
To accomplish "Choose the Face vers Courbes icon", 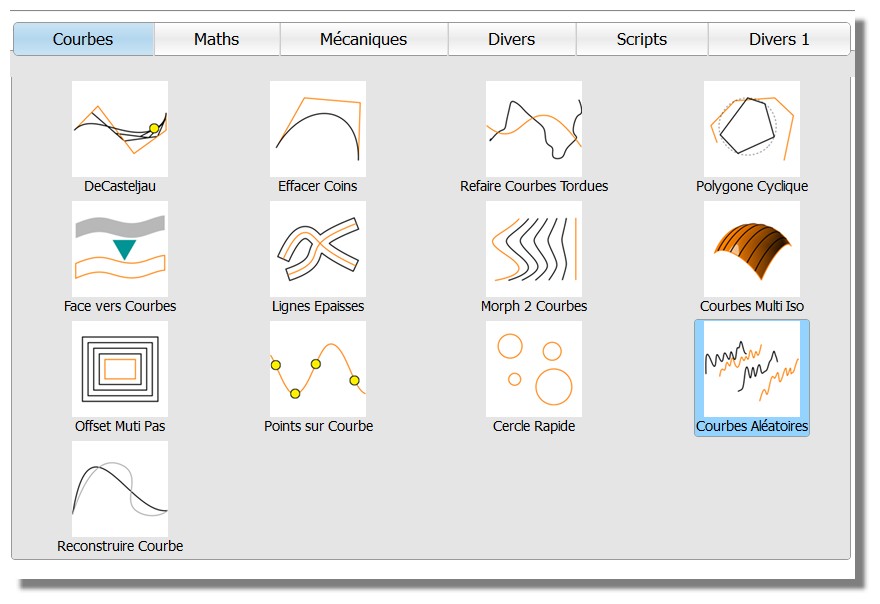I will 120,249.
